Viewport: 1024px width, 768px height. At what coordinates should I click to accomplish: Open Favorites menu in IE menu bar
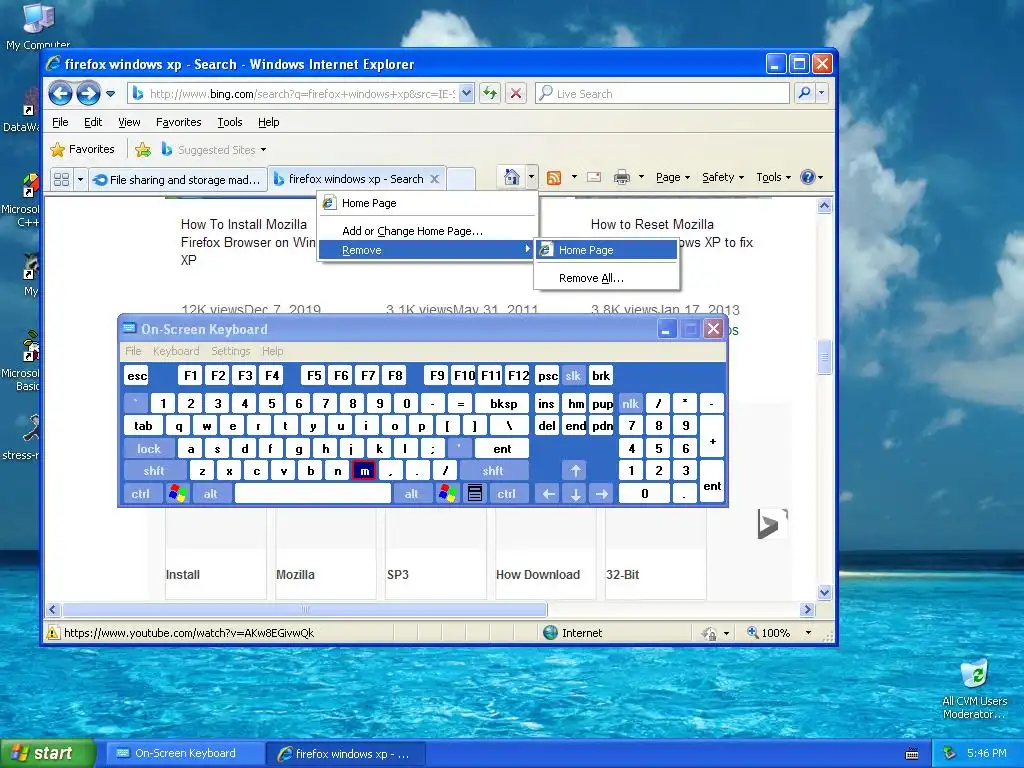tap(178, 122)
